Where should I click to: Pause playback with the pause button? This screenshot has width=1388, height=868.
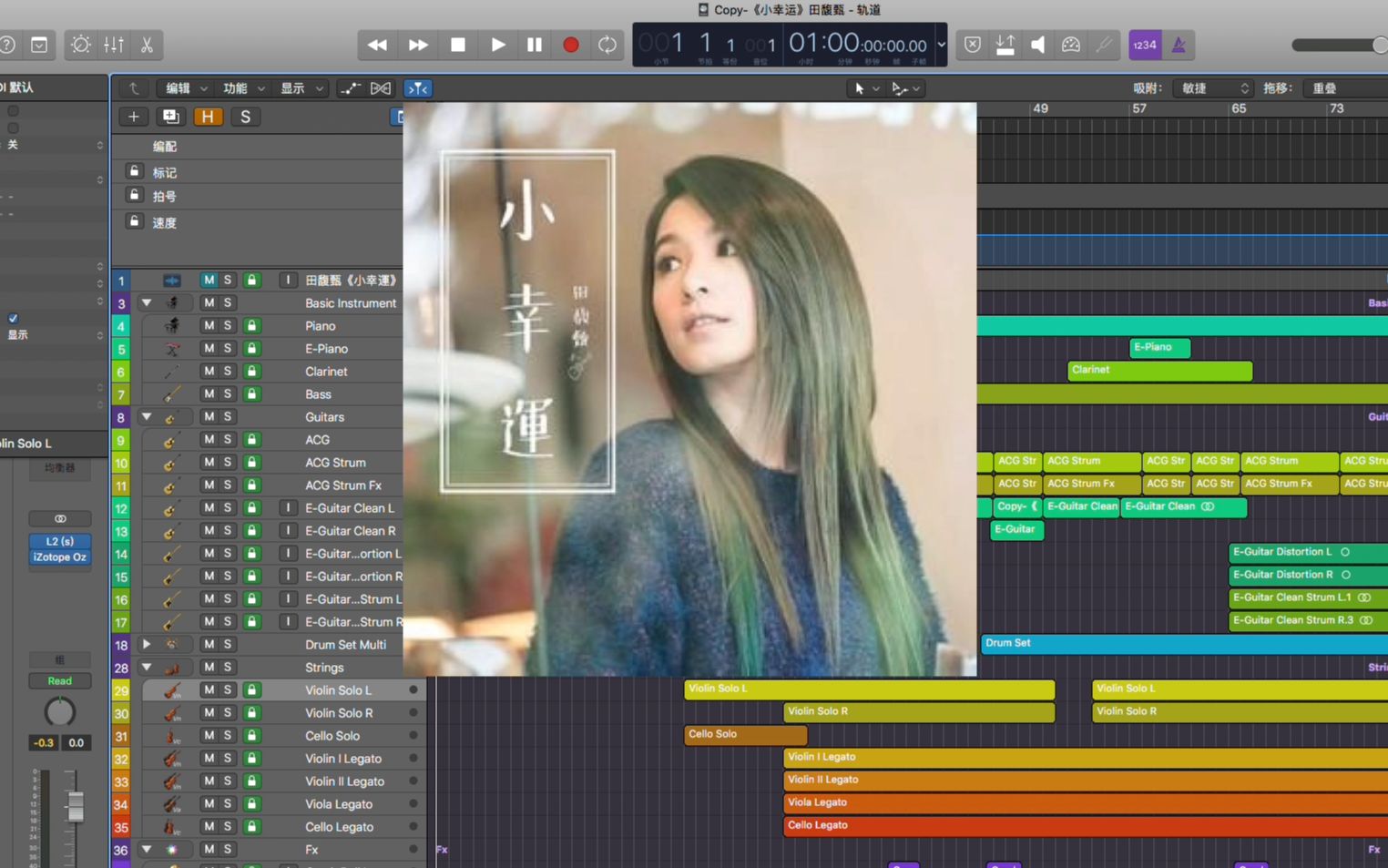coord(535,45)
